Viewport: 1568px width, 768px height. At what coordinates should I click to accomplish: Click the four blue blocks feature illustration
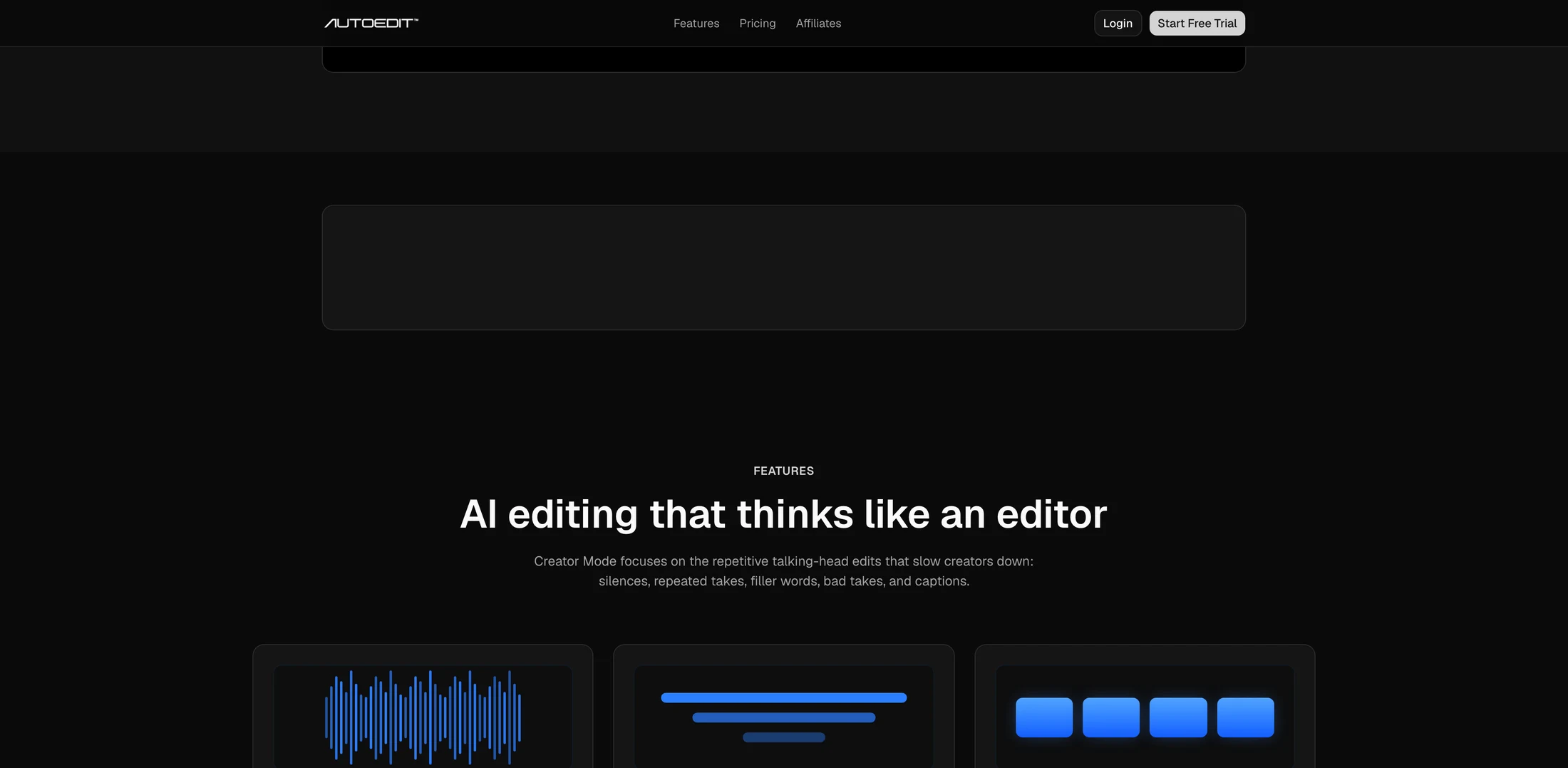[x=1145, y=717]
